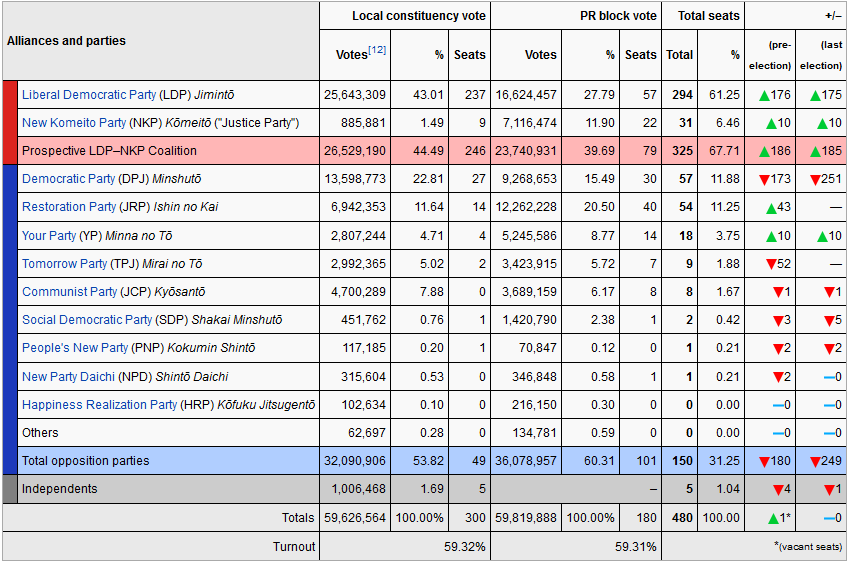848x564 pixels.
Task: Select the 'Prospective LDP–NKP Coalition' row label
Action: click(x=109, y=151)
